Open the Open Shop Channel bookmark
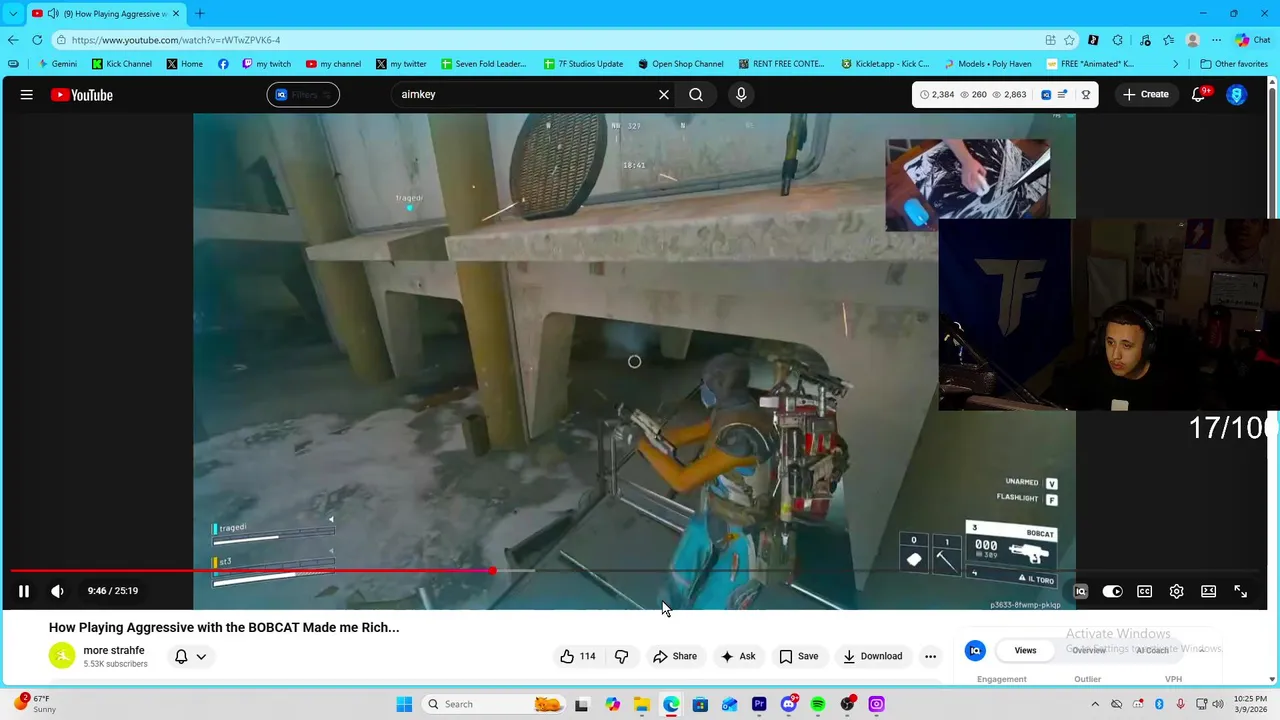 (681, 64)
